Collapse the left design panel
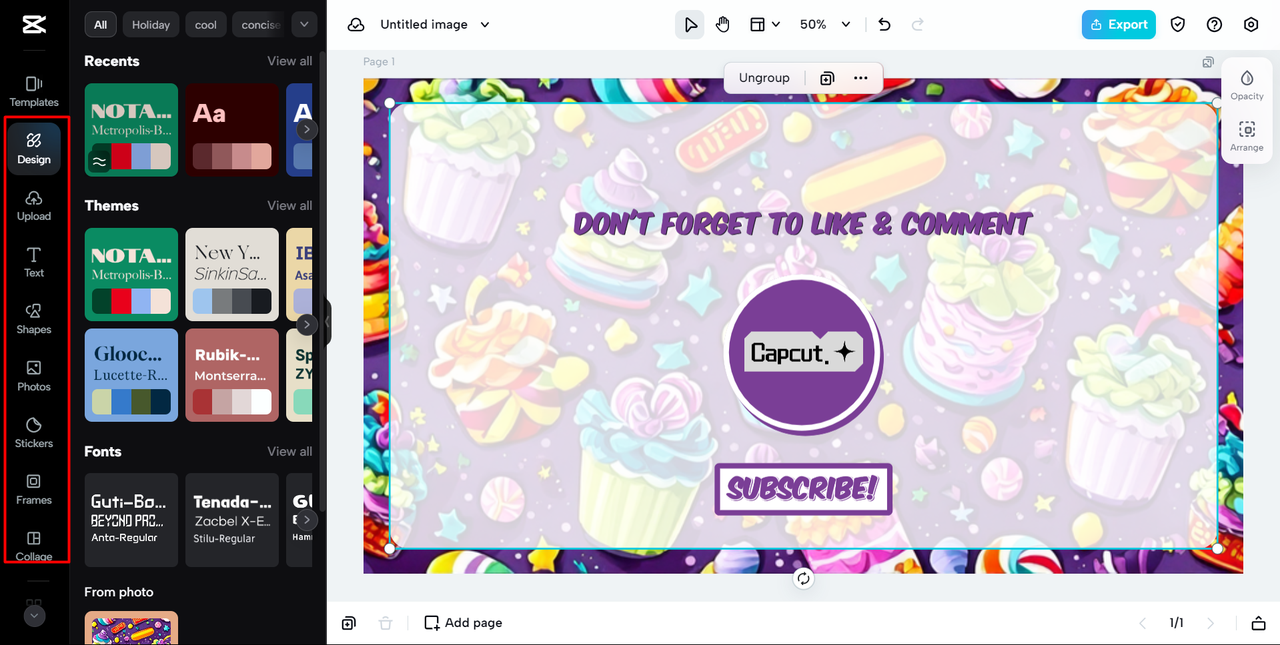Viewport: 1280px width, 645px height. point(327,322)
